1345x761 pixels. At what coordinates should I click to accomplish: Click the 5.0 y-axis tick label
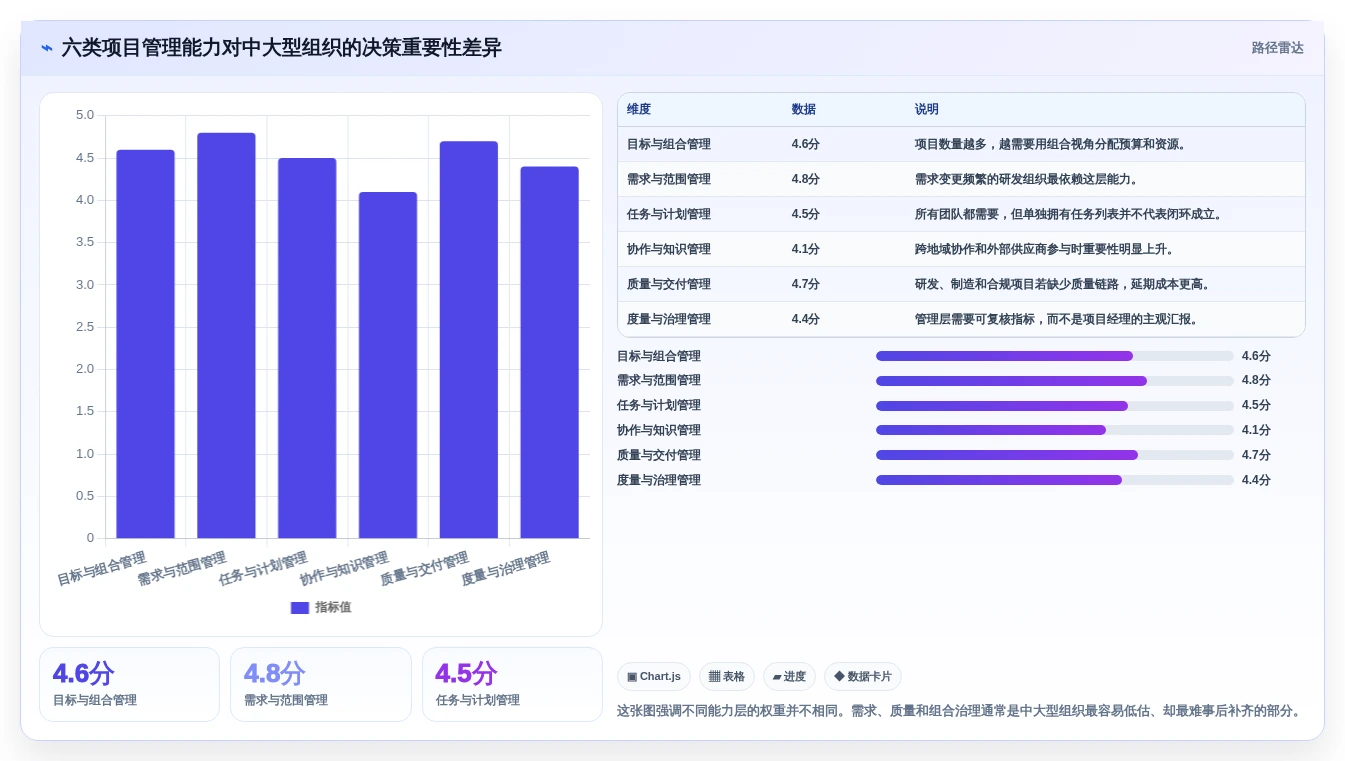click(85, 115)
